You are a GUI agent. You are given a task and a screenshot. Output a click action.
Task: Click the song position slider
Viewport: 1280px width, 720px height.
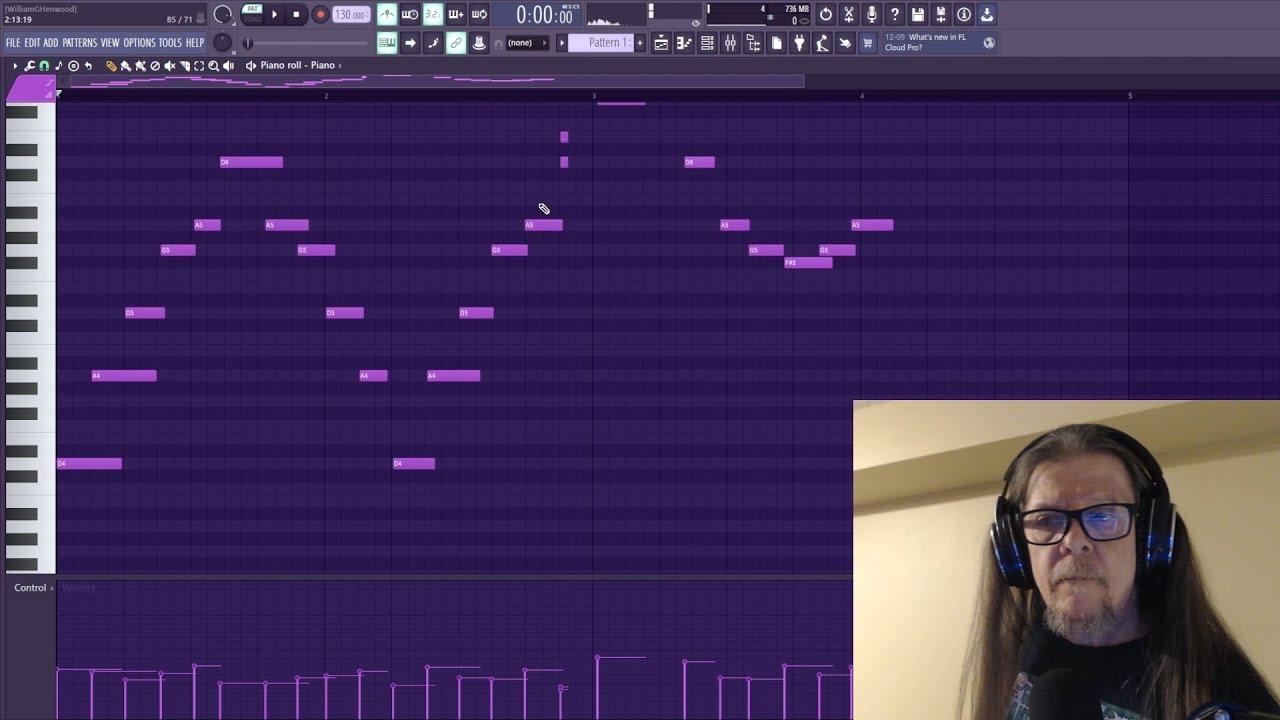308,43
